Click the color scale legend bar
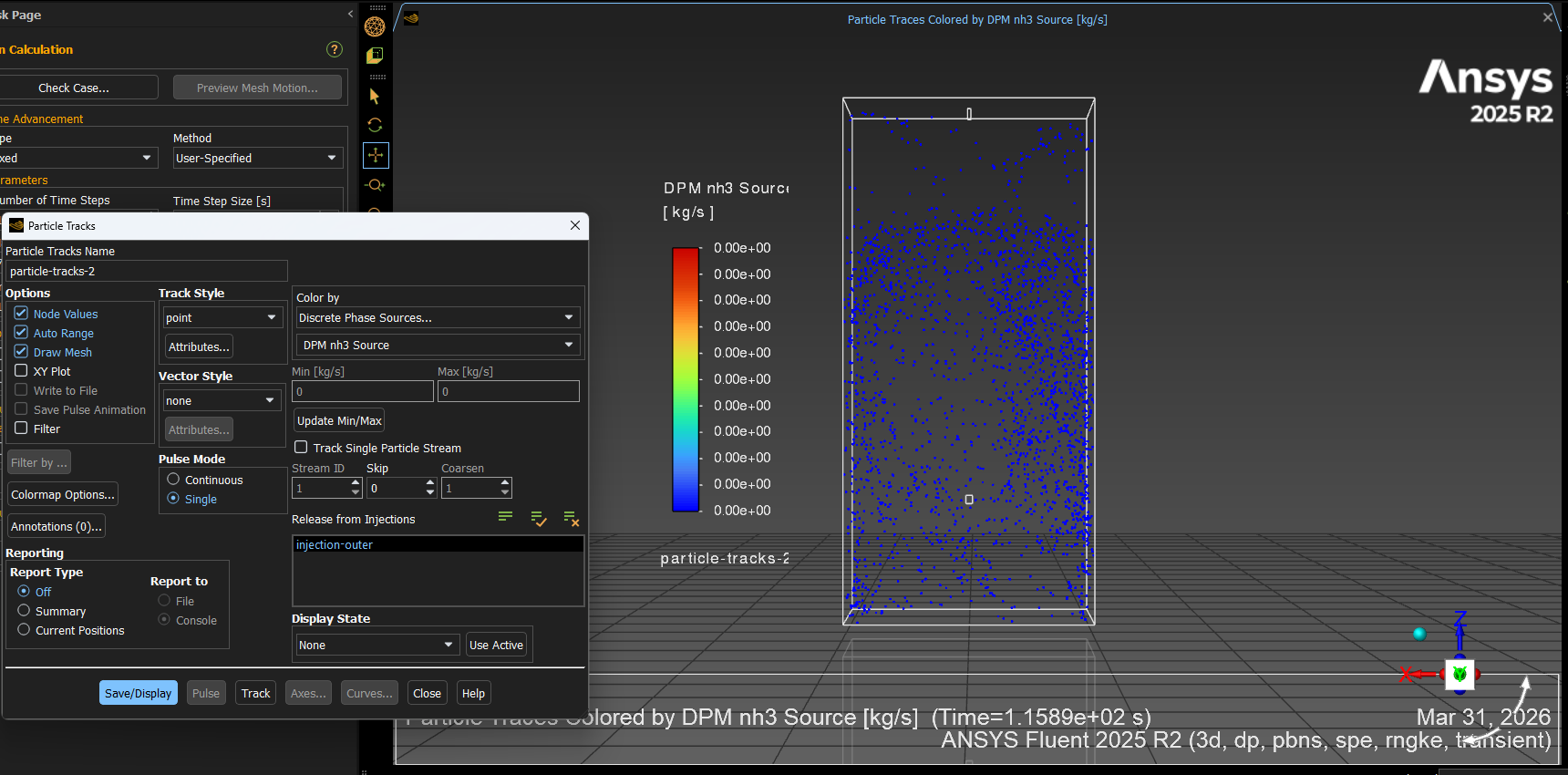The height and width of the screenshot is (775, 1568). coord(685,379)
